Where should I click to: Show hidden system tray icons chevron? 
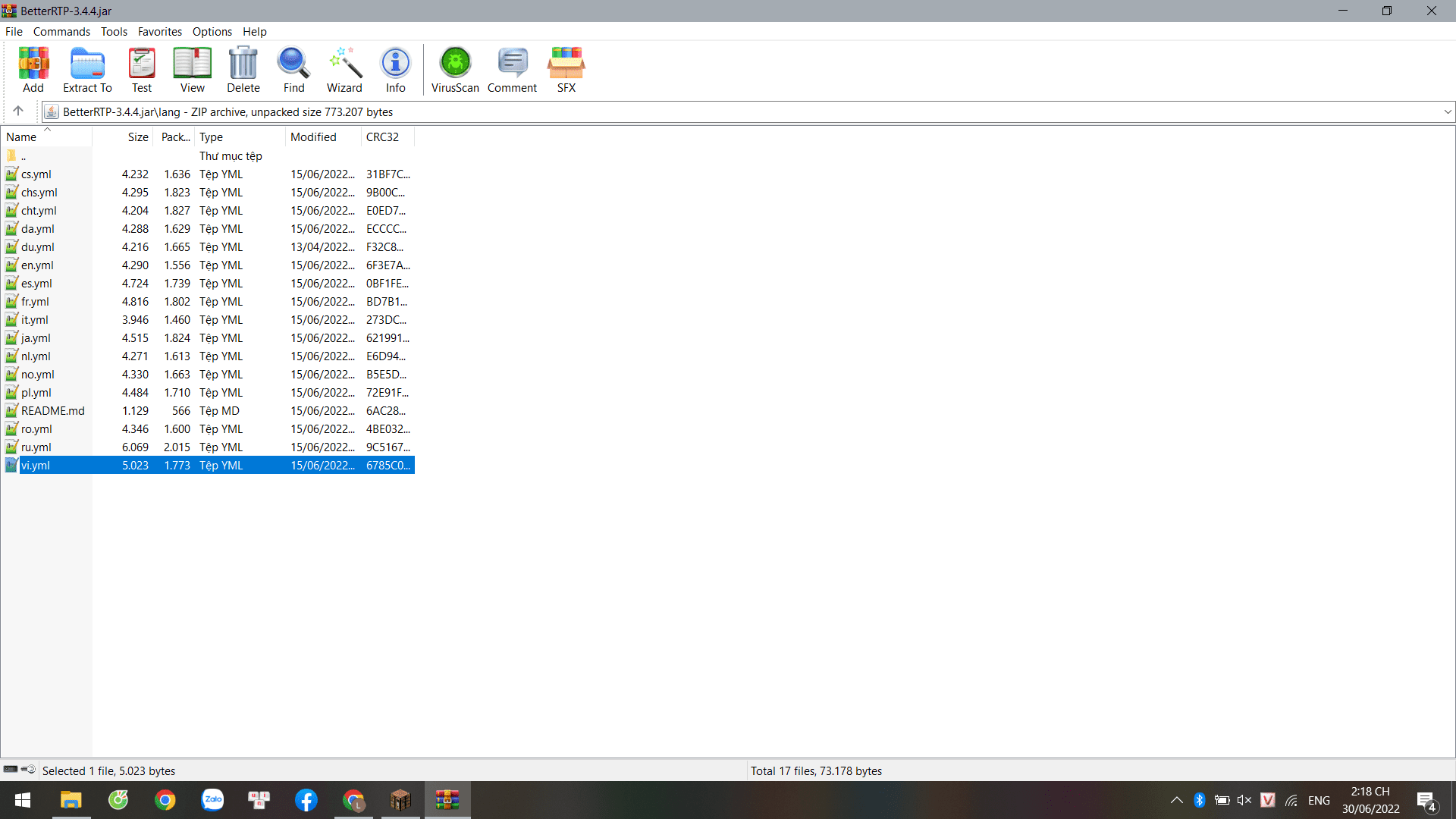pos(1176,800)
